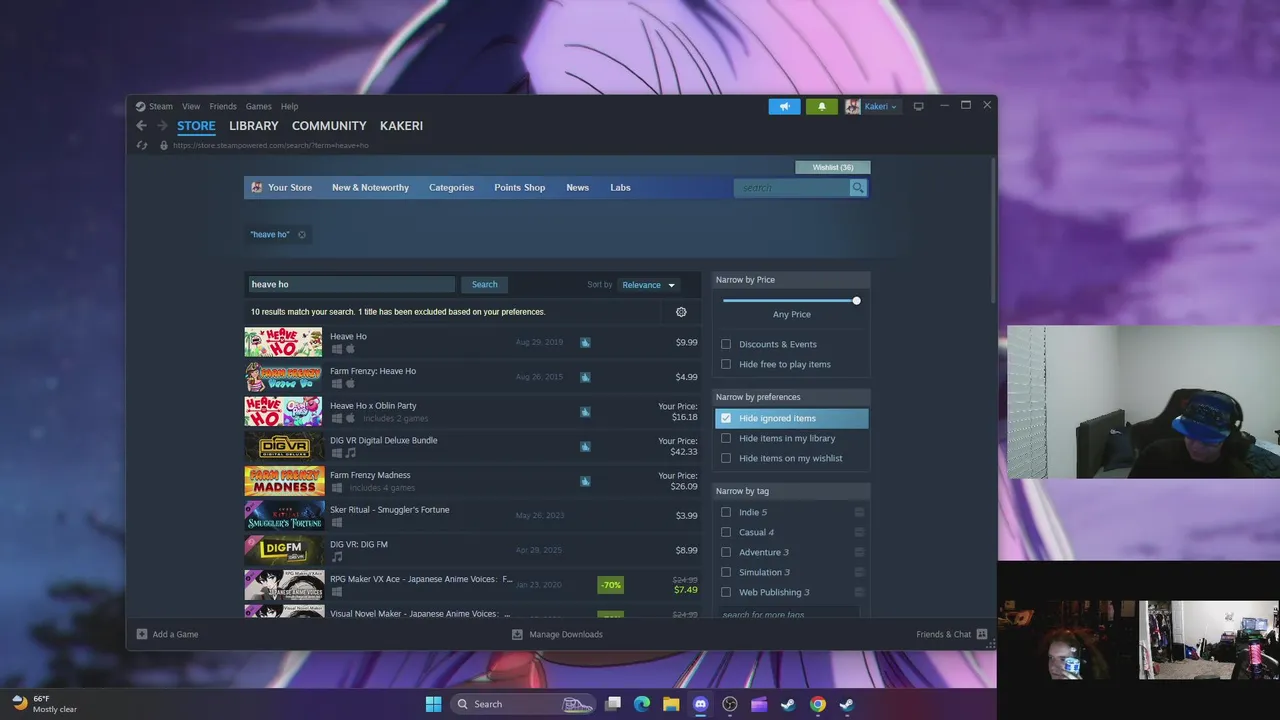
Task: Exclude the Indie tag with minus icon
Action: 859,512
